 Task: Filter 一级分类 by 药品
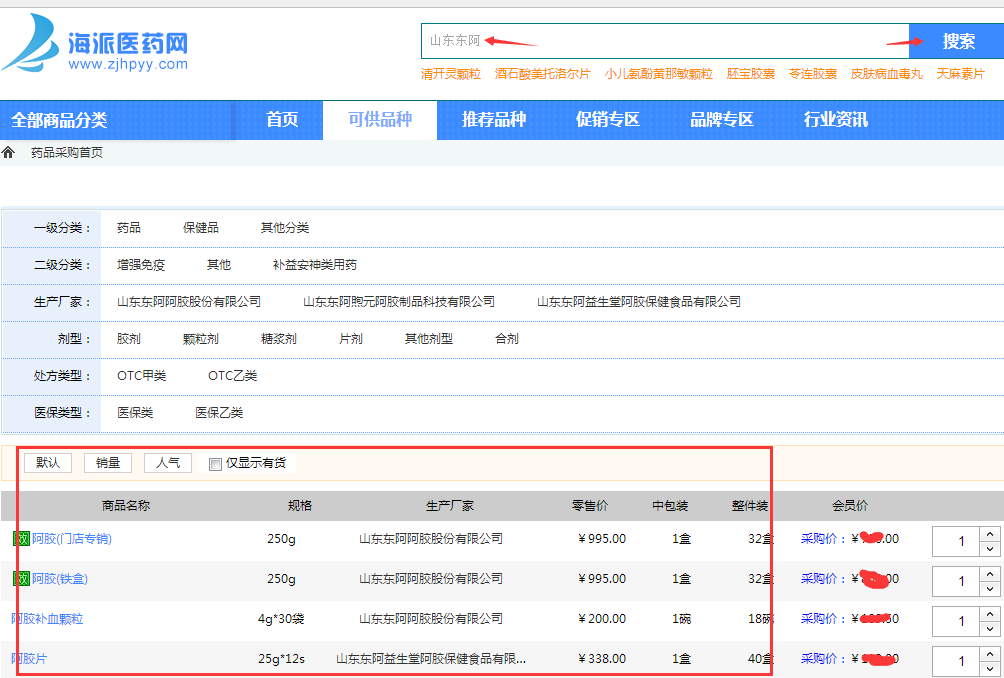coord(129,228)
